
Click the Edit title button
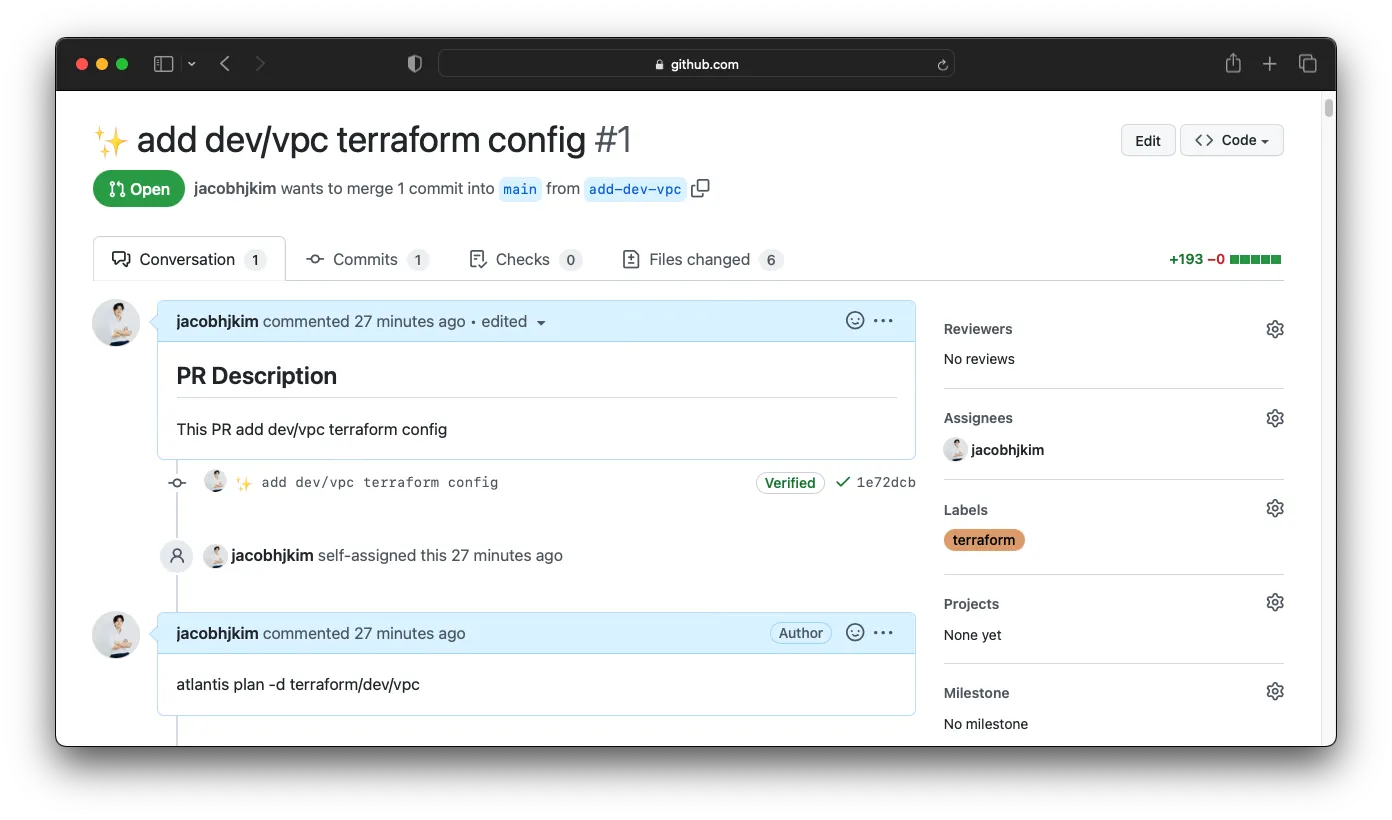pyautogui.click(x=1147, y=141)
